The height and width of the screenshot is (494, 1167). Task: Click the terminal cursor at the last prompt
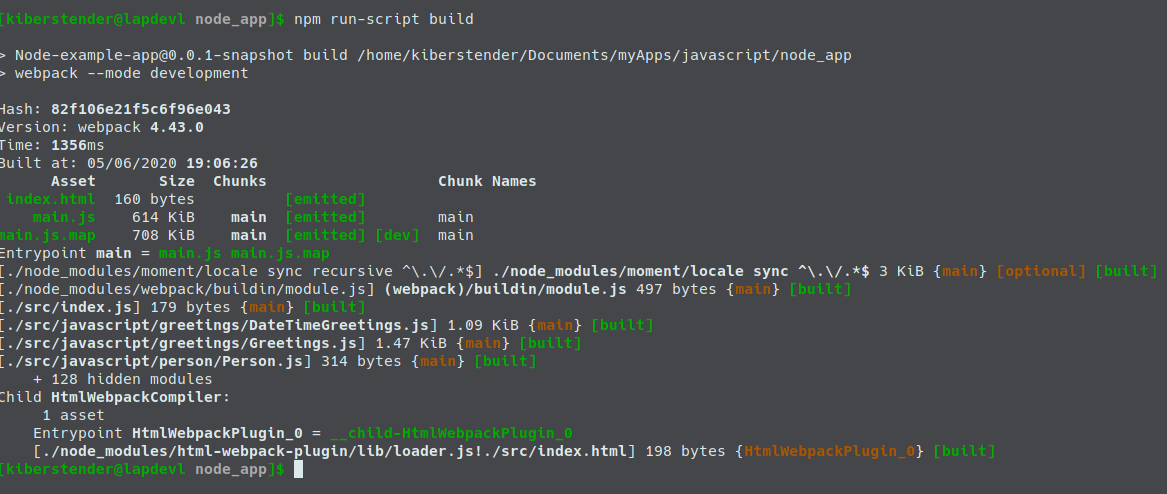coord(298,469)
